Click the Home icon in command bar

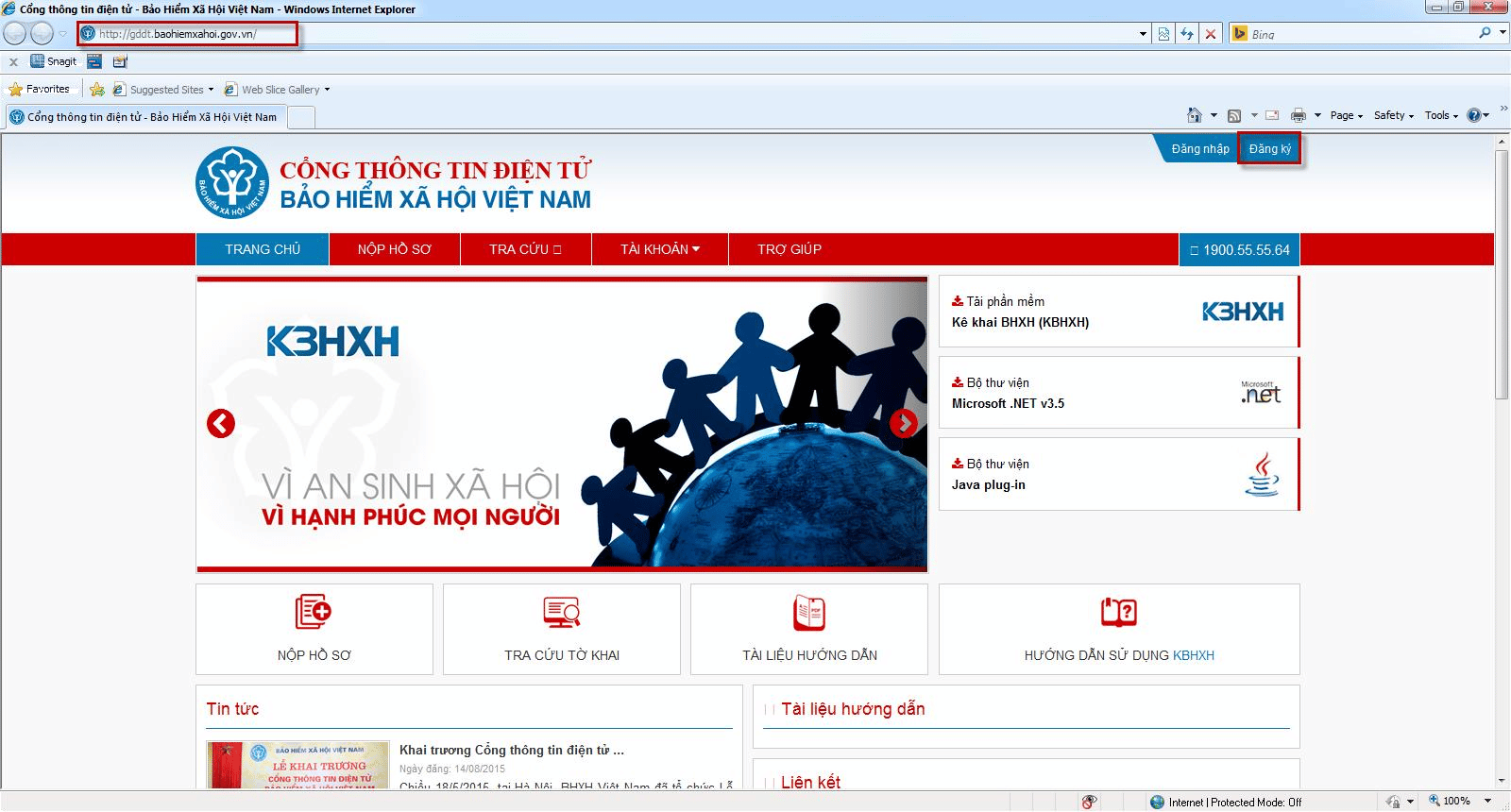point(1195,115)
